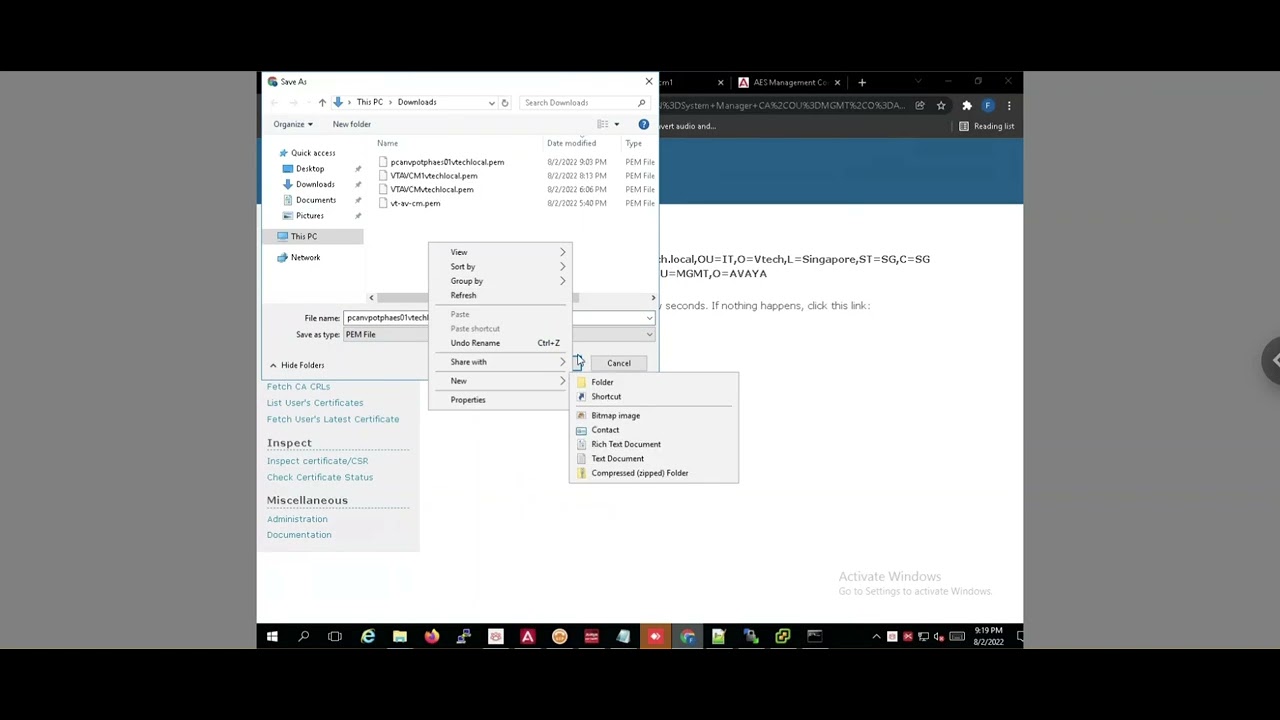Bookmark page with star icon in Chrome
The height and width of the screenshot is (720, 1280).
pyautogui.click(x=941, y=105)
